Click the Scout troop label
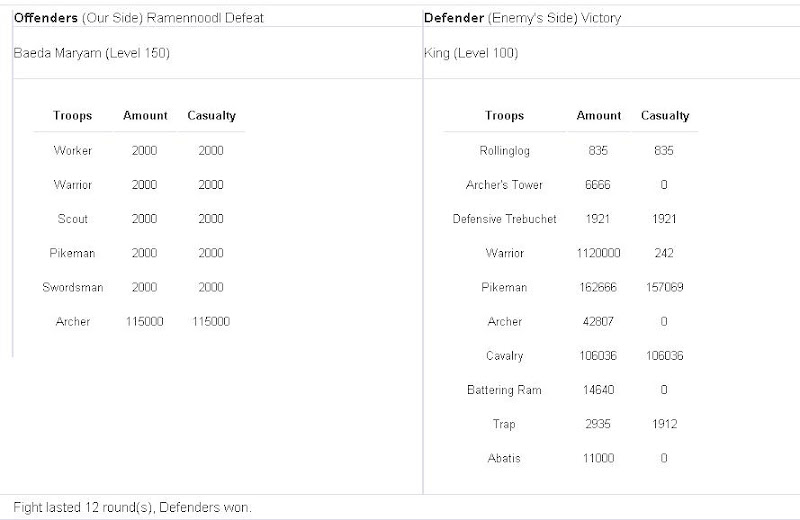 (72, 219)
